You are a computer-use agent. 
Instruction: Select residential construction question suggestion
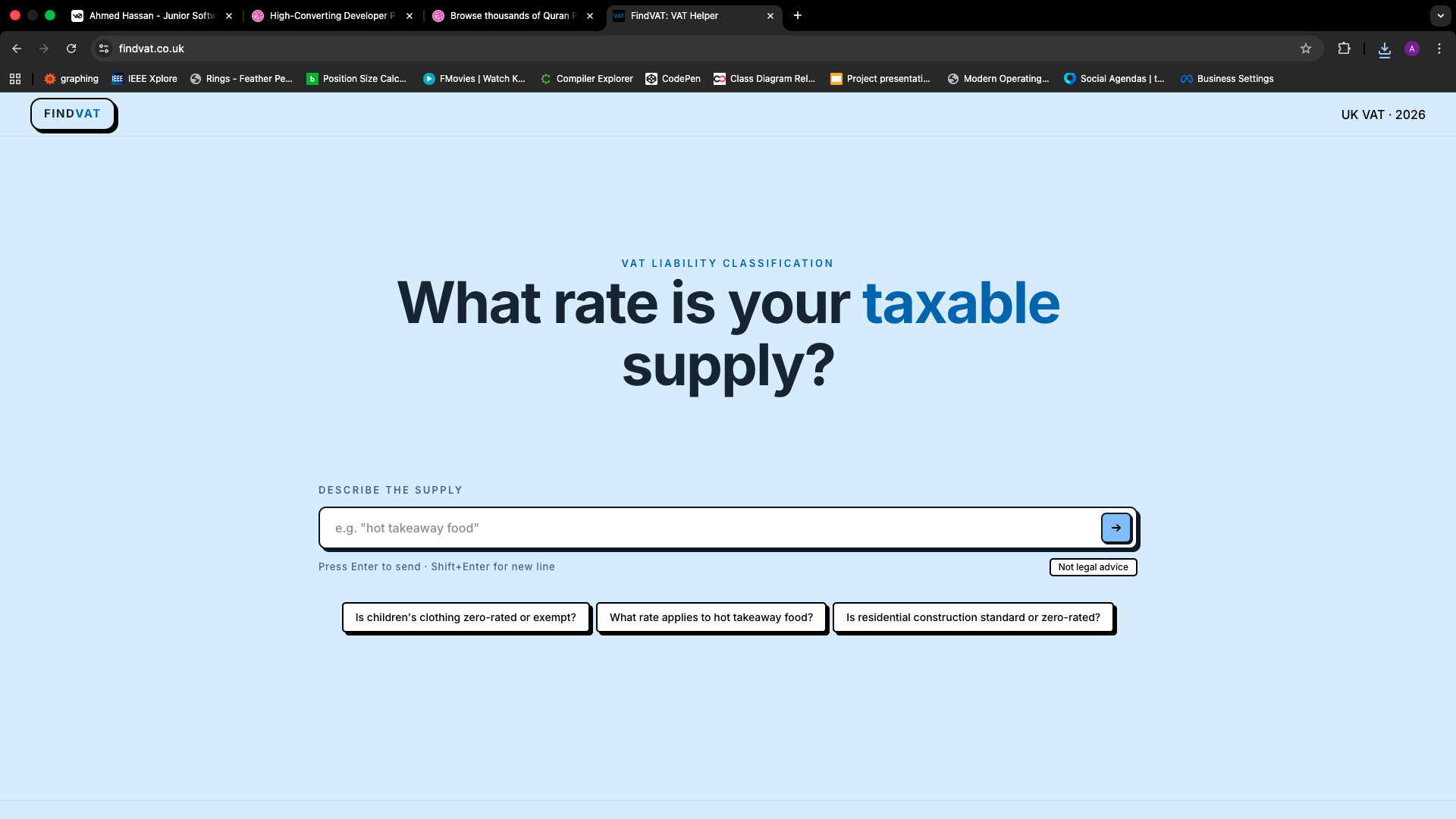tap(973, 617)
